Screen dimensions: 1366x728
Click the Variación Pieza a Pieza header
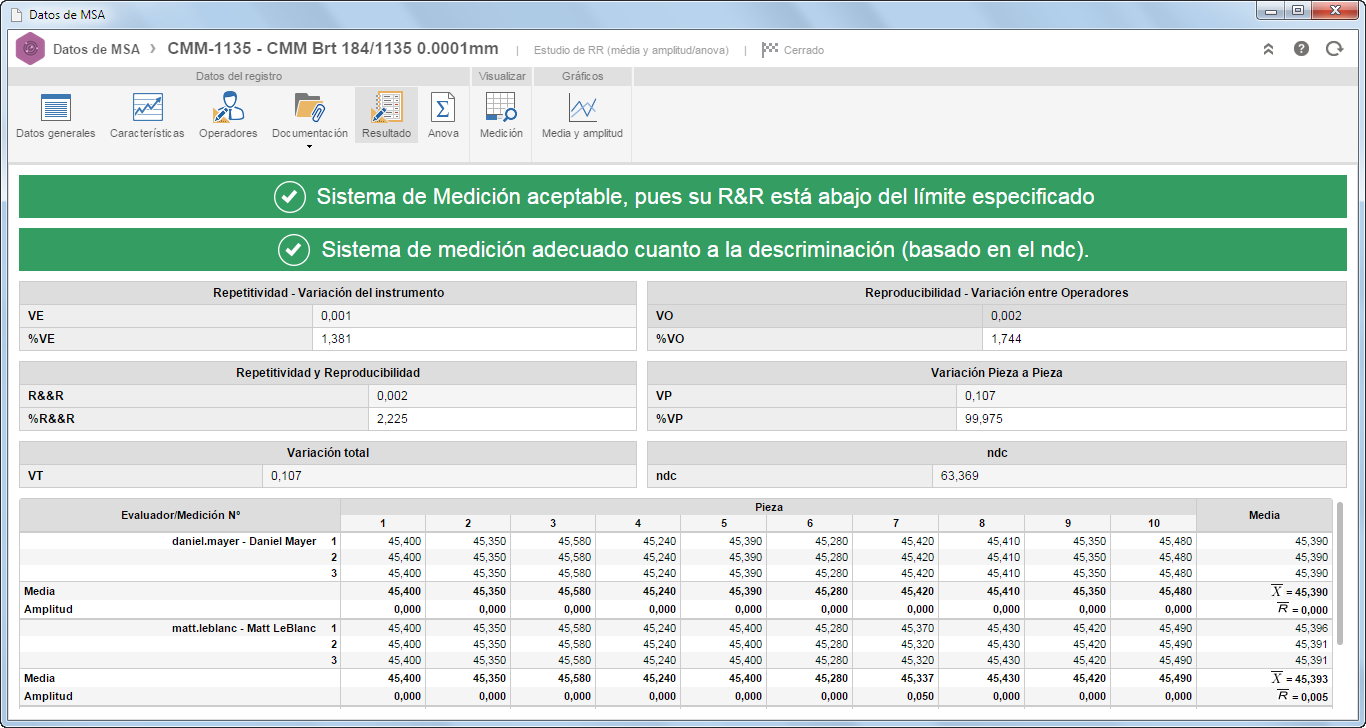(996, 373)
